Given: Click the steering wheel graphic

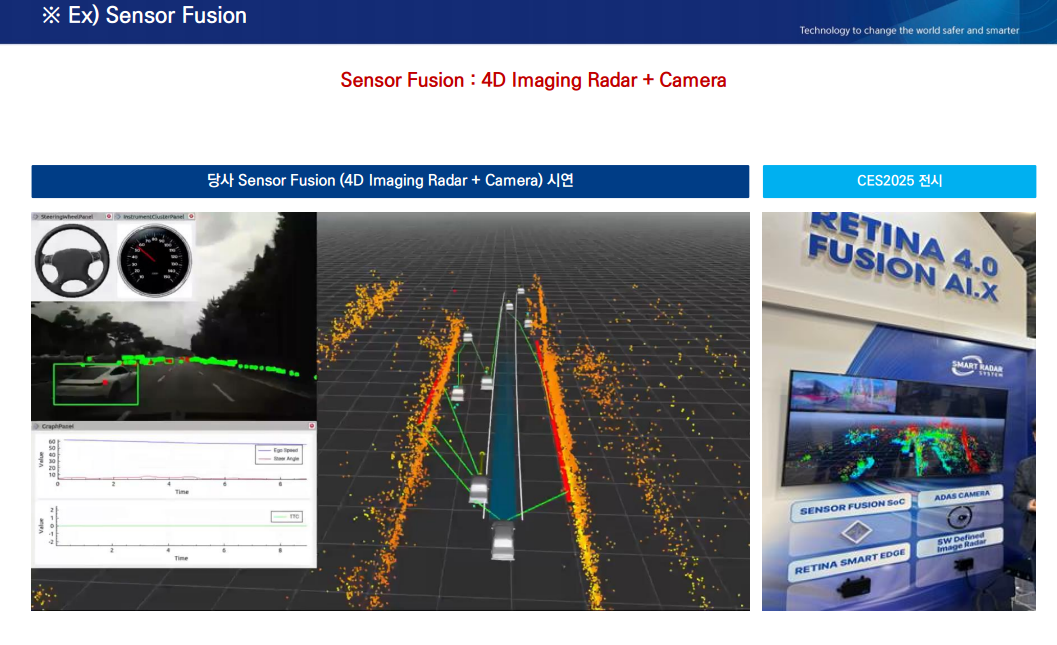Looking at the screenshot, I should coord(71,260).
